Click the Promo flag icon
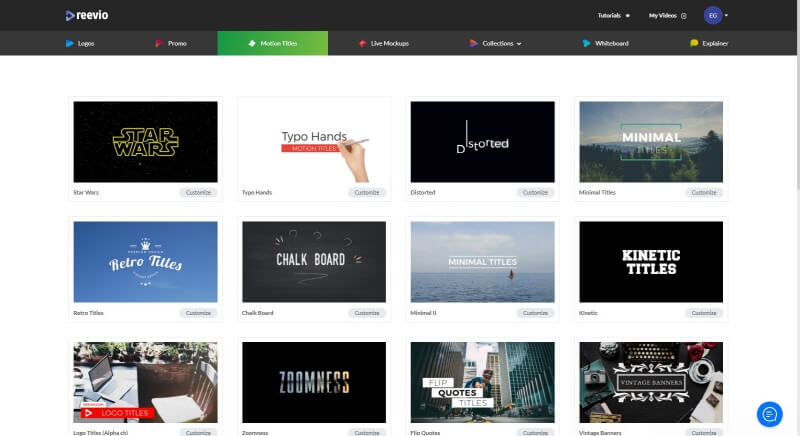 point(159,43)
